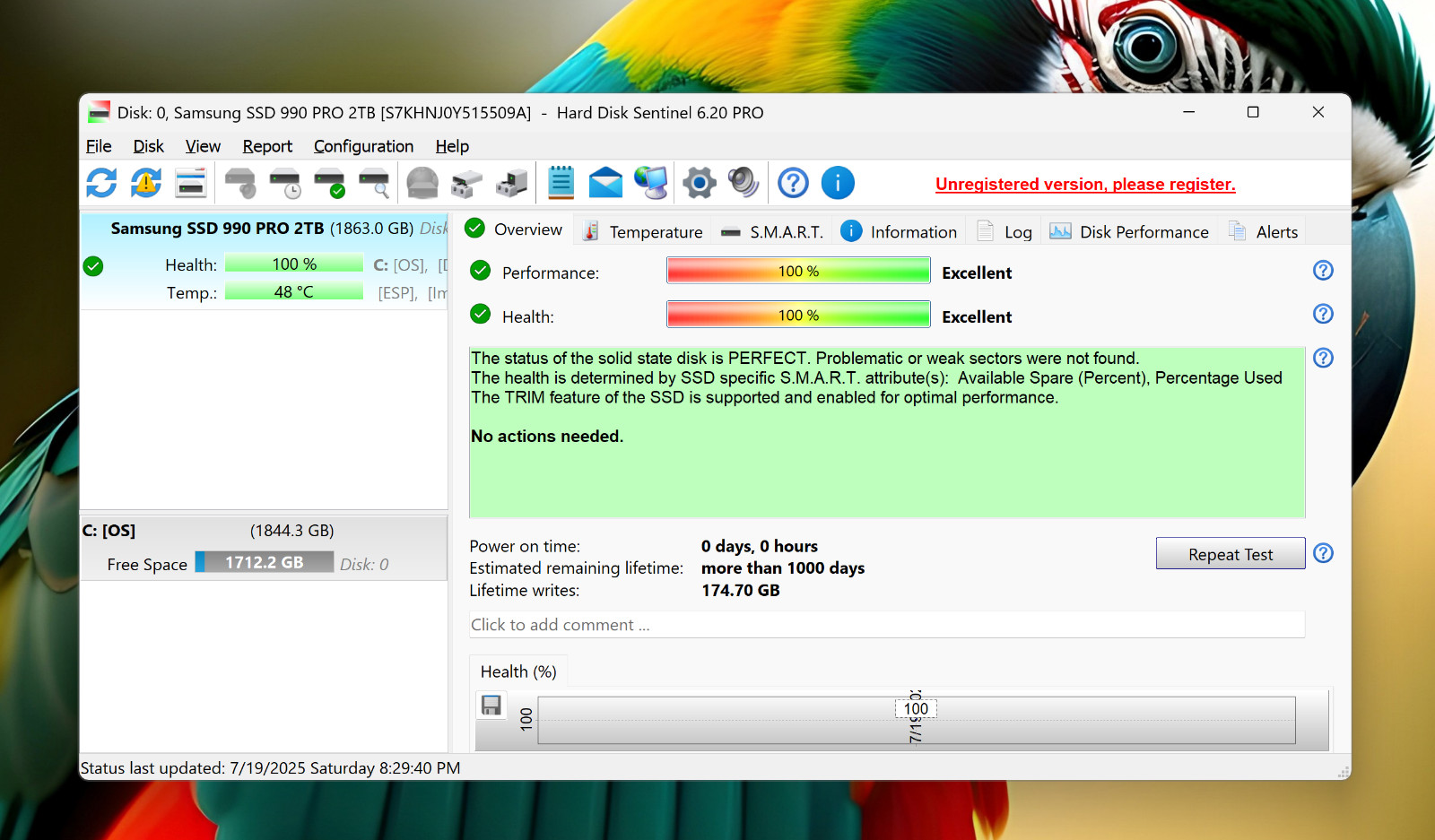Screen dimensions: 1435x840
Task: Switch to the Overview tab
Action: point(515,229)
